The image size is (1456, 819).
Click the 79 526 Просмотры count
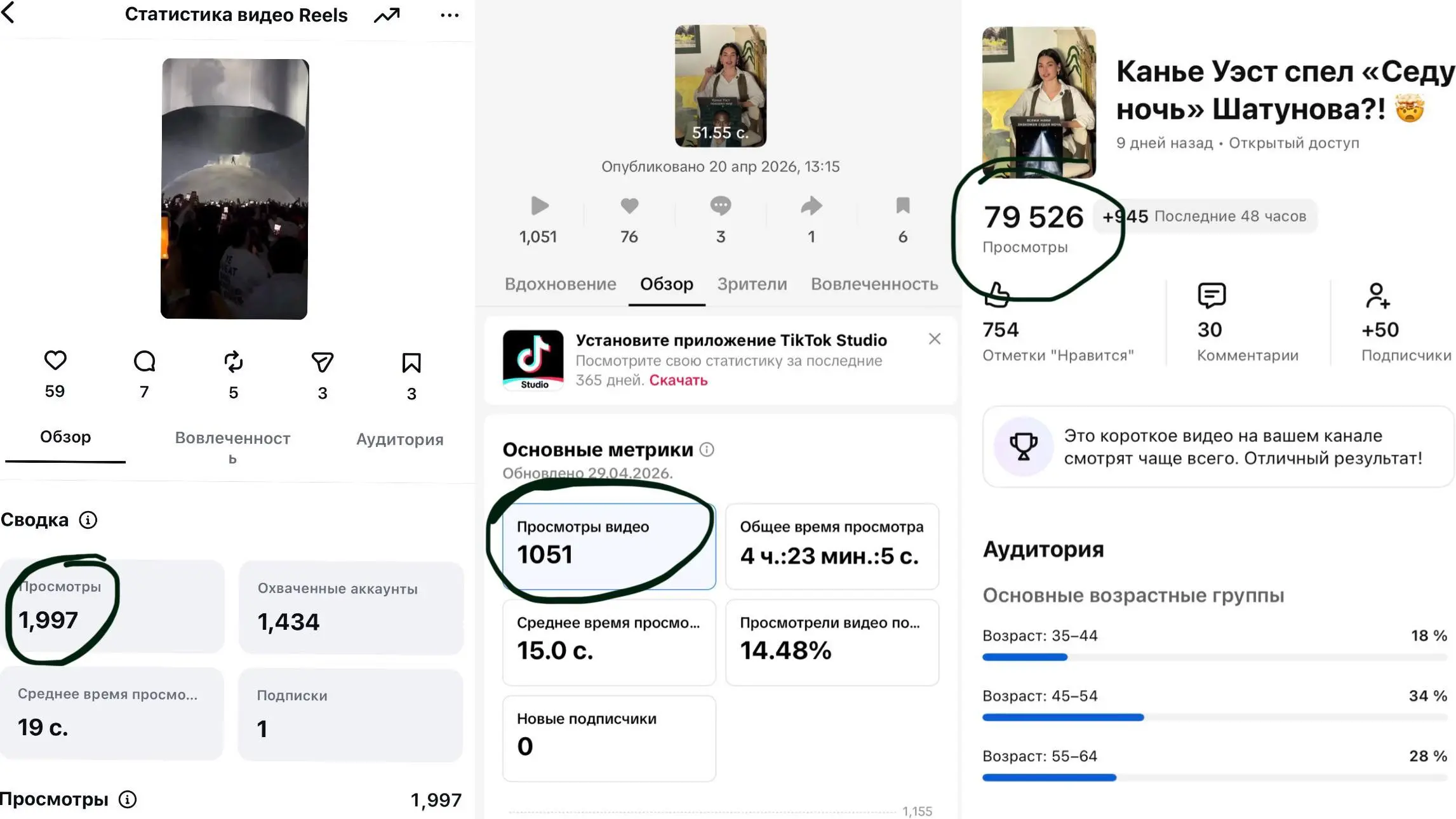[1033, 229]
